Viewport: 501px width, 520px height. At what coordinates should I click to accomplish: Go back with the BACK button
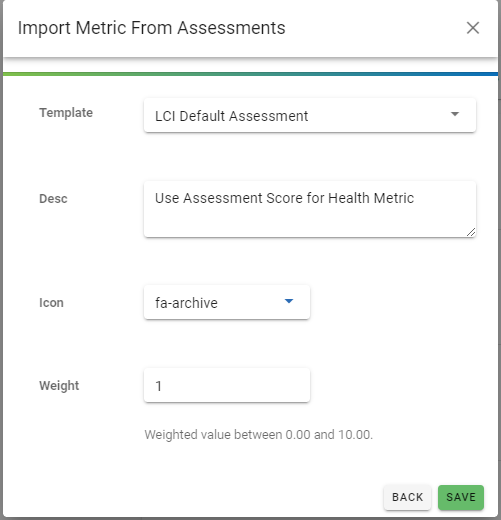pyautogui.click(x=407, y=497)
